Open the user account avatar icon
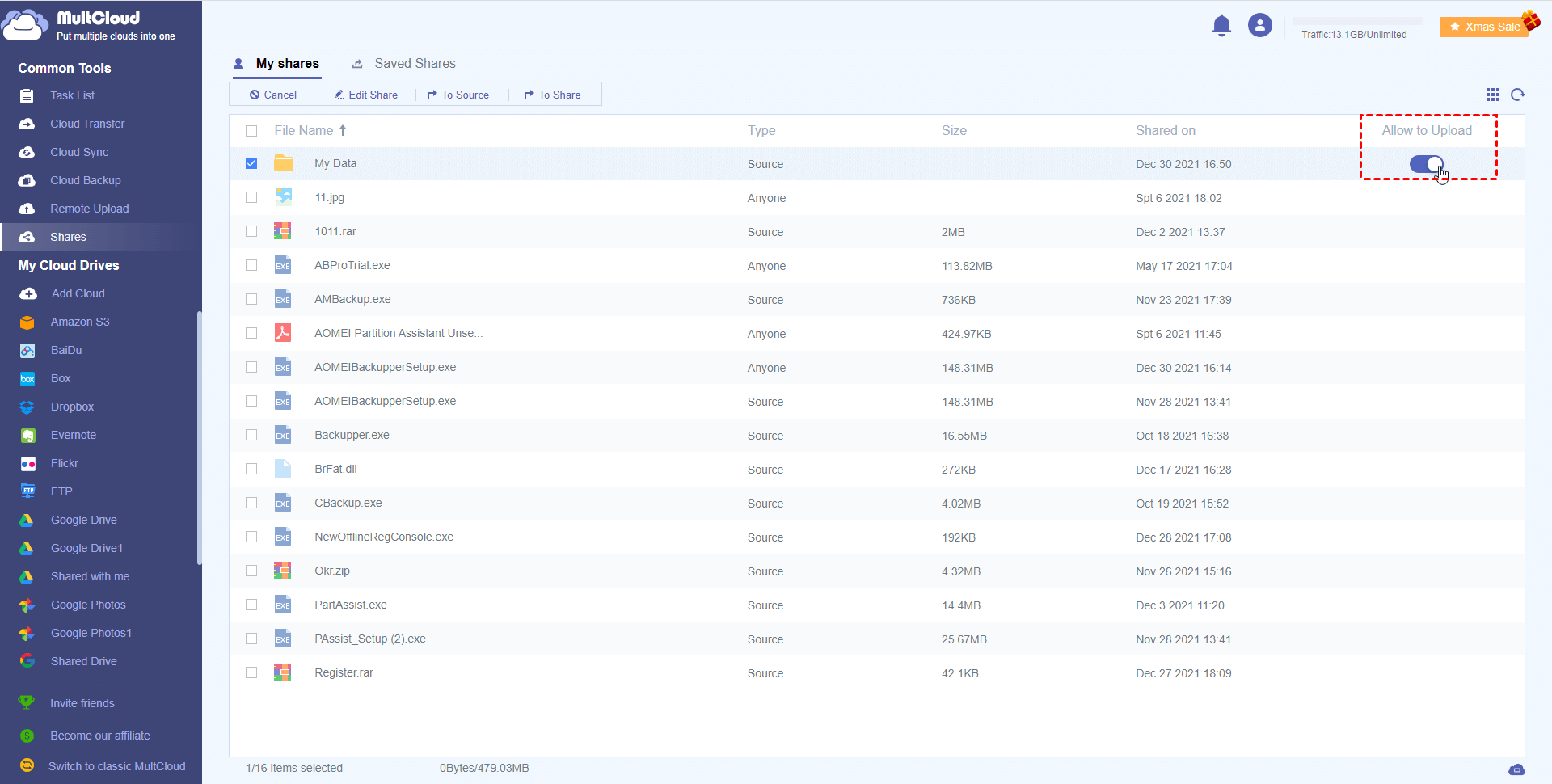This screenshot has width=1552, height=784. click(x=1259, y=26)
